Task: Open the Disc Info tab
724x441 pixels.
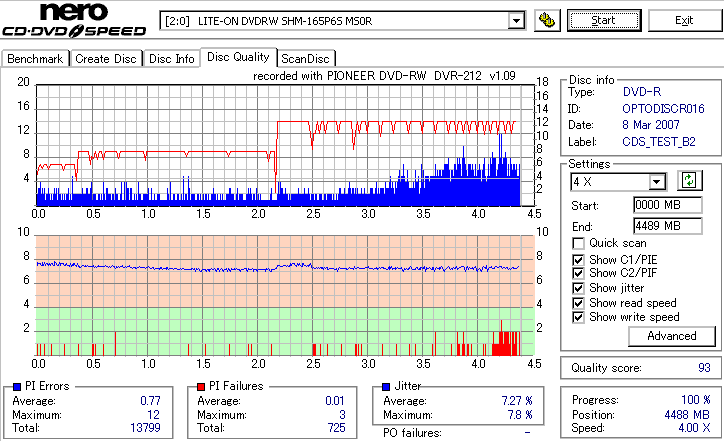Action: point(172,59)
